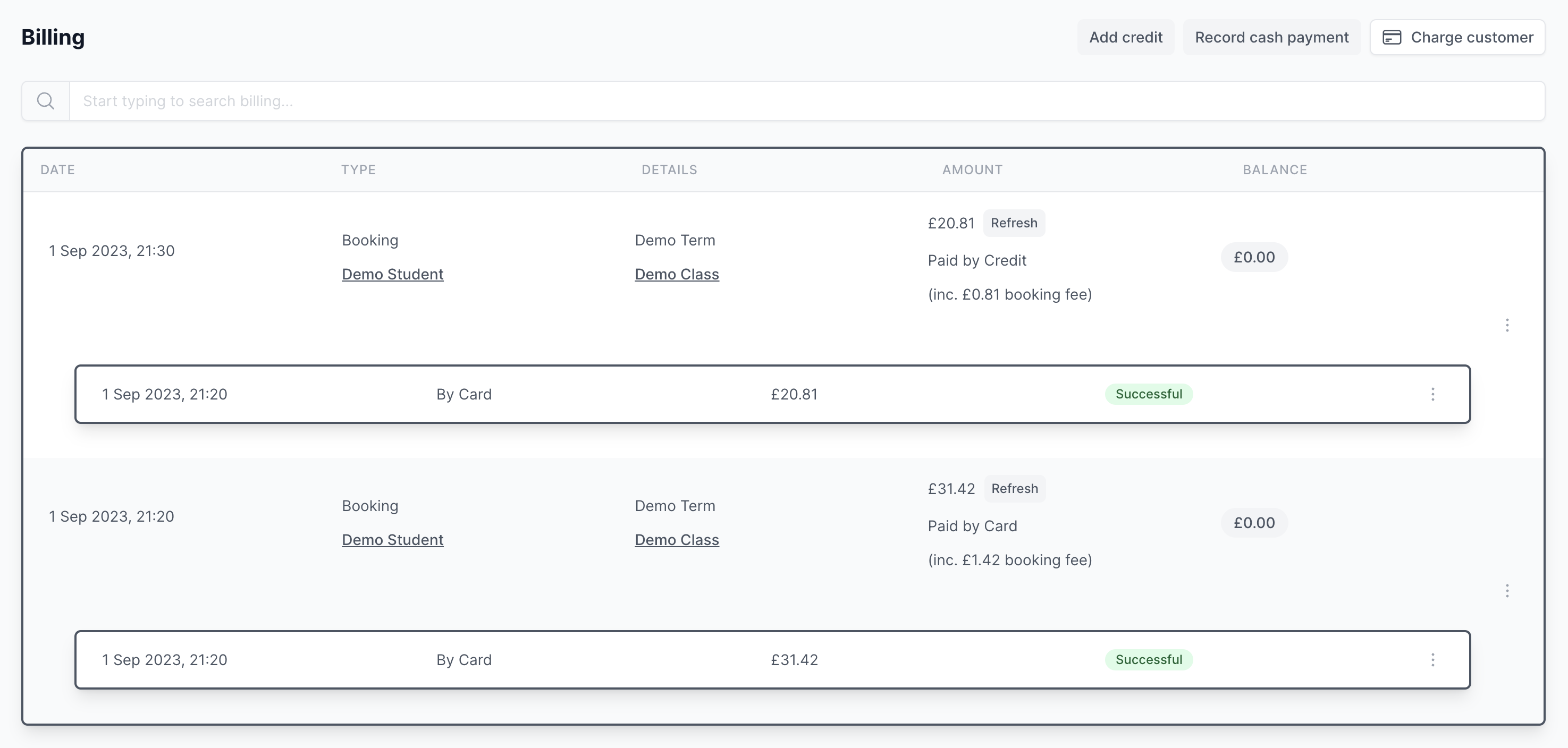
Task: Click the search magnifier icon
Action: click(46, 100)
